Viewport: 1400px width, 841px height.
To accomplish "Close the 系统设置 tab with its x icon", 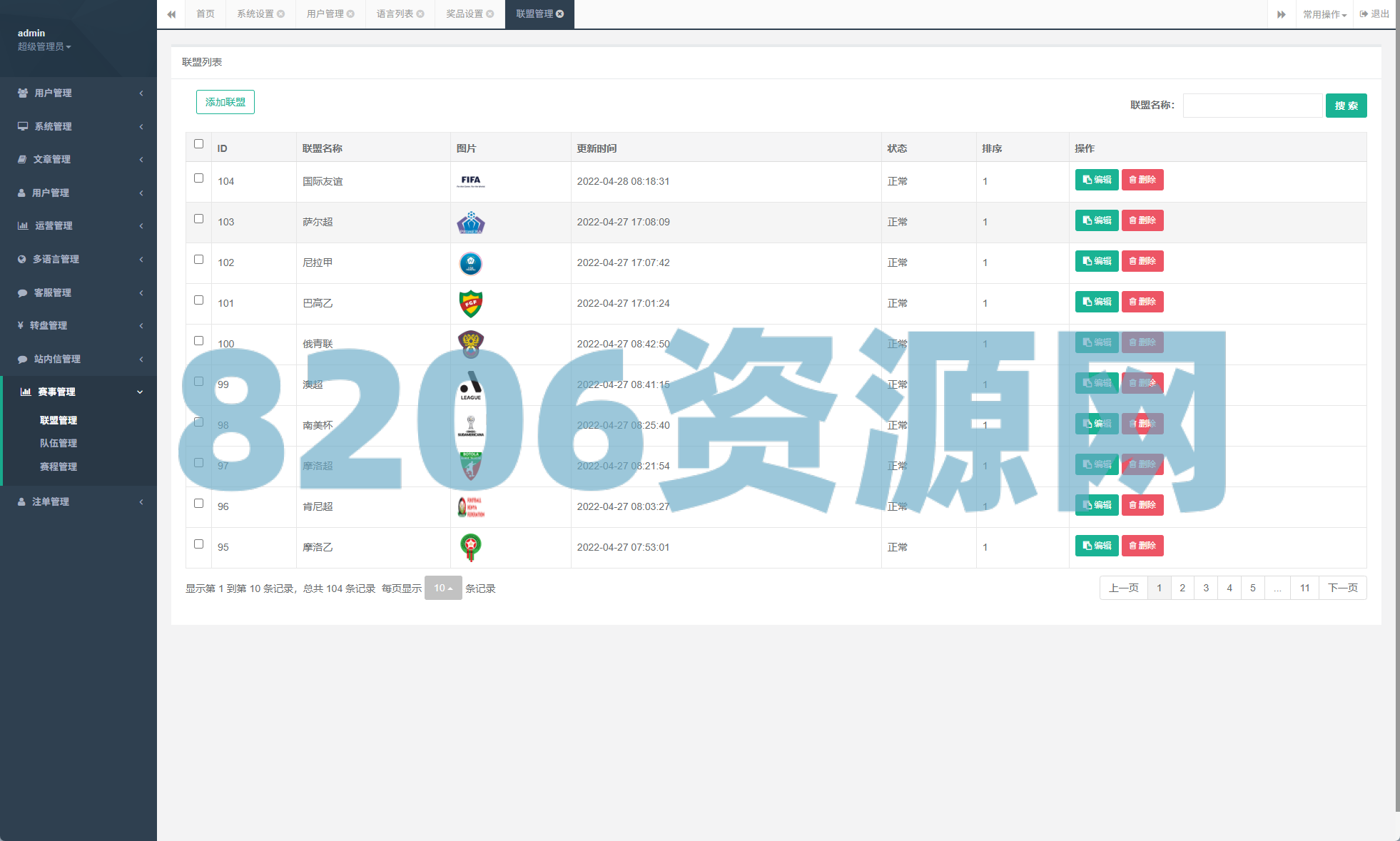I will point(281,14).
